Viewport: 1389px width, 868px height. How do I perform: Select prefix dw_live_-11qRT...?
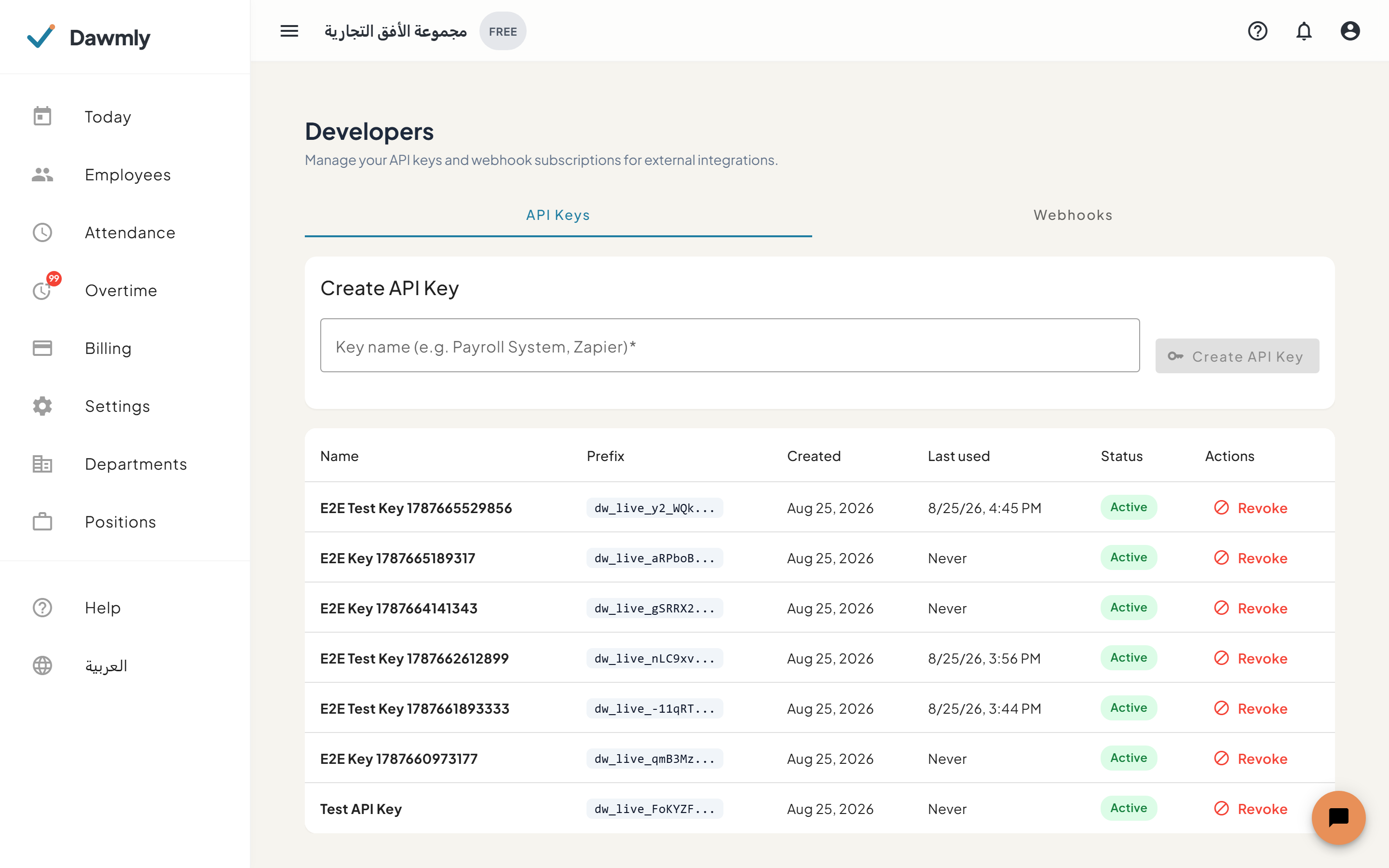[x=654, y=708]
